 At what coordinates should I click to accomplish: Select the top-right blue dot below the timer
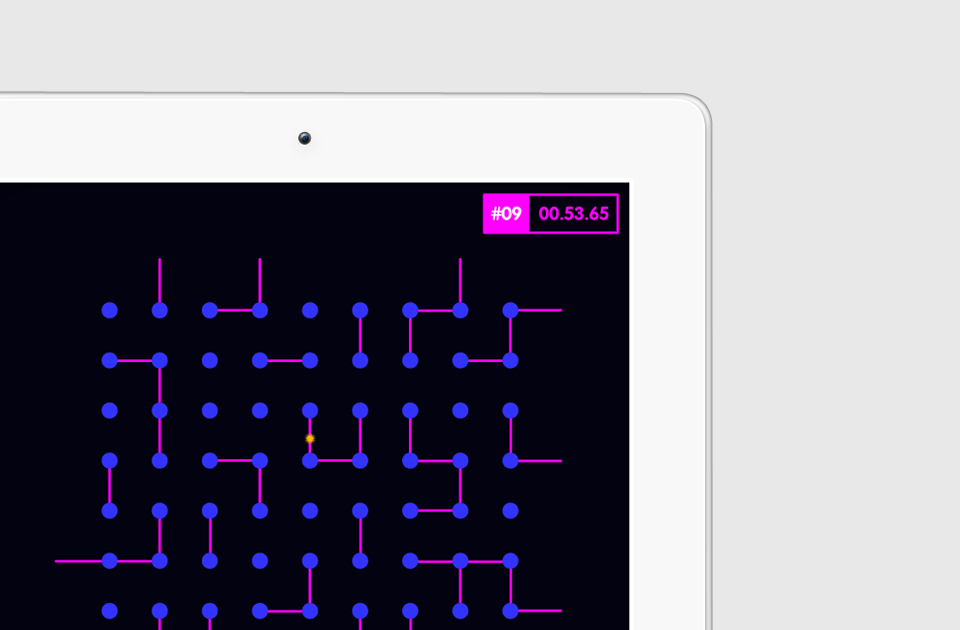tap(510, 310)
